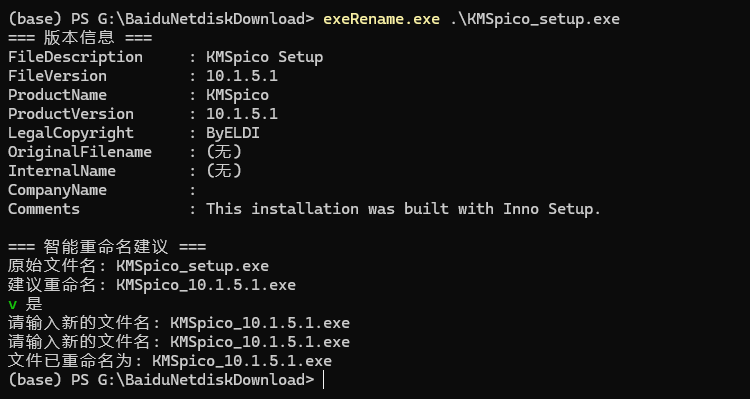The image size is (750, 399).
Task: Click the InternalName label
Action: (x=62, y=171)
